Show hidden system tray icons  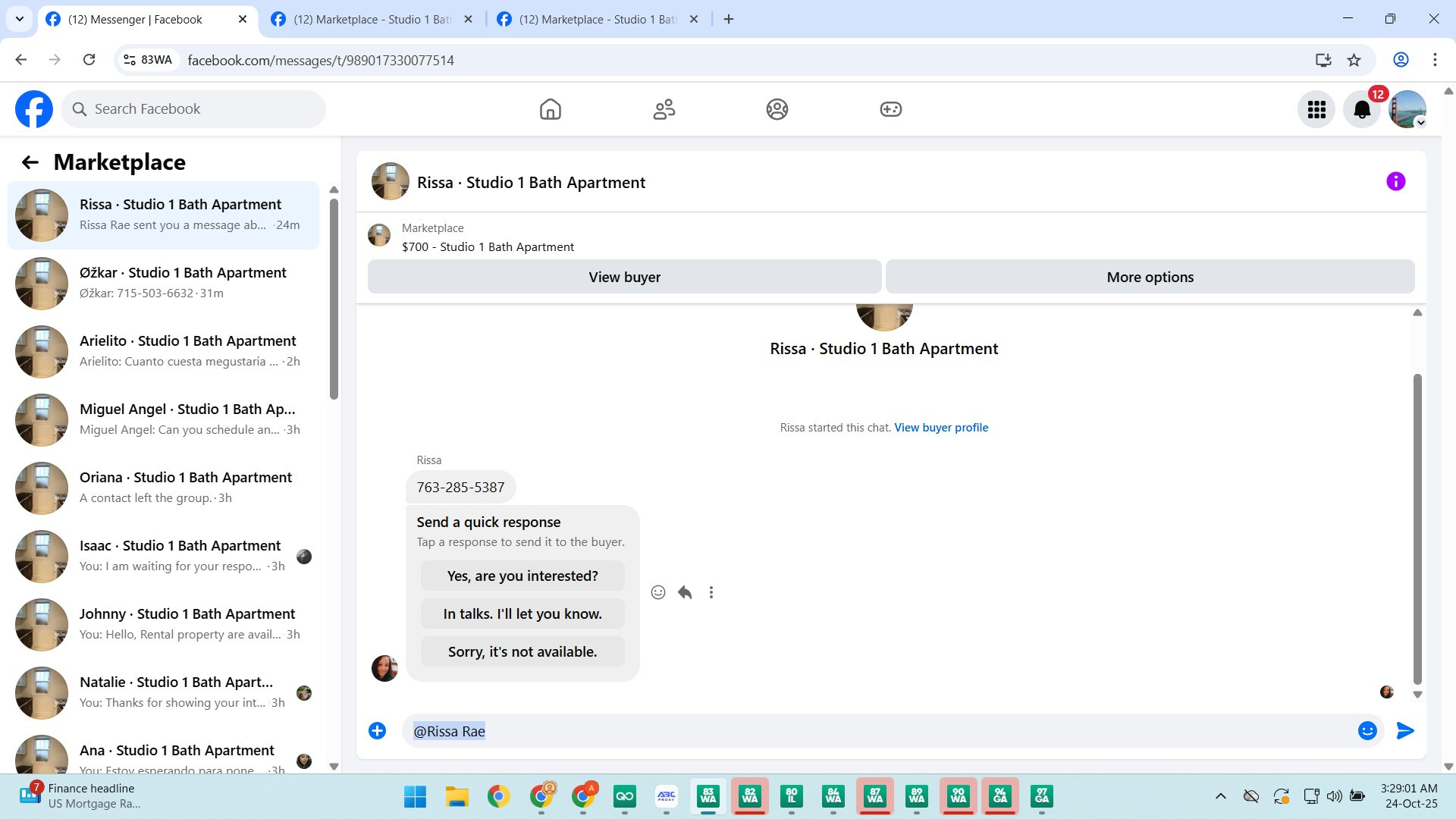[1221, 796]
